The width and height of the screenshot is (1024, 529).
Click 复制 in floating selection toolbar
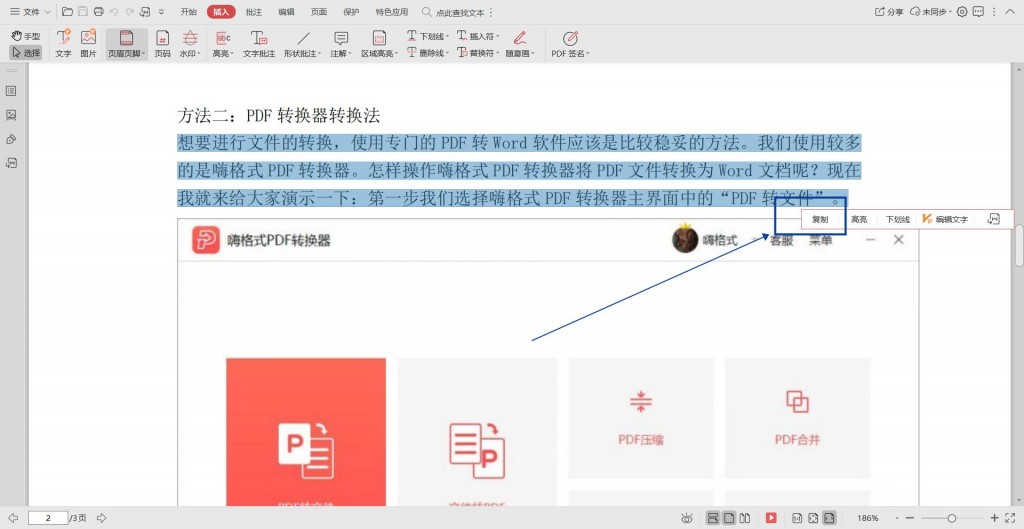tap(820, 219)
